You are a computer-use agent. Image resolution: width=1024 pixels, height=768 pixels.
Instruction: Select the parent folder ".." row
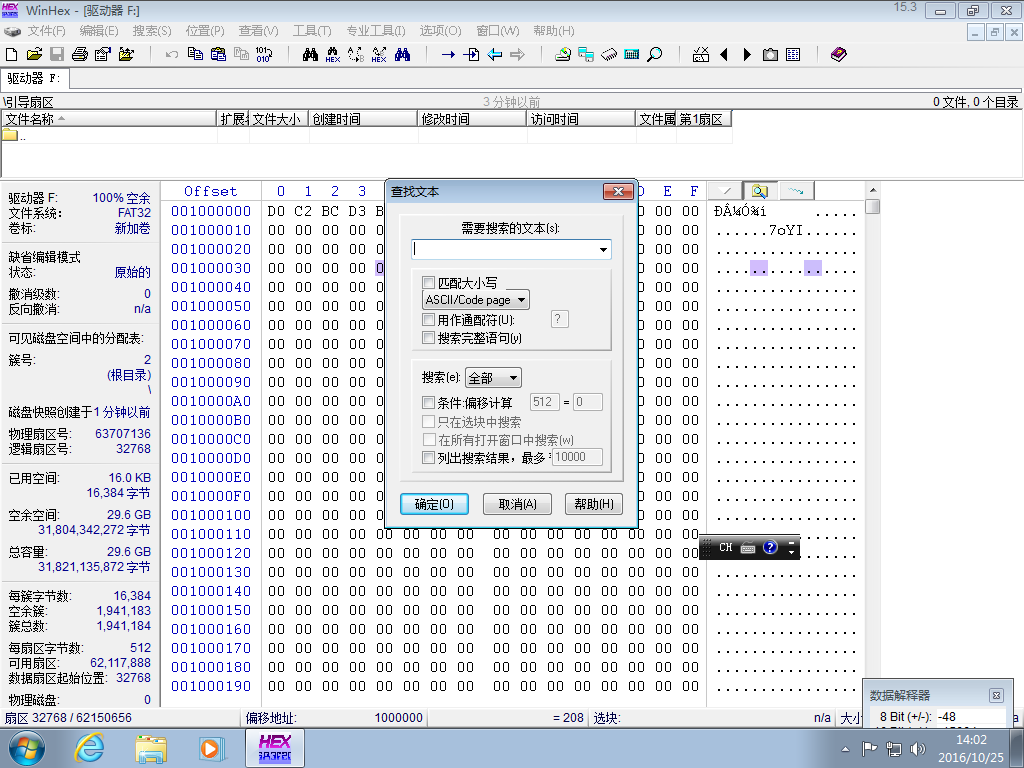[x=14, y=136]
